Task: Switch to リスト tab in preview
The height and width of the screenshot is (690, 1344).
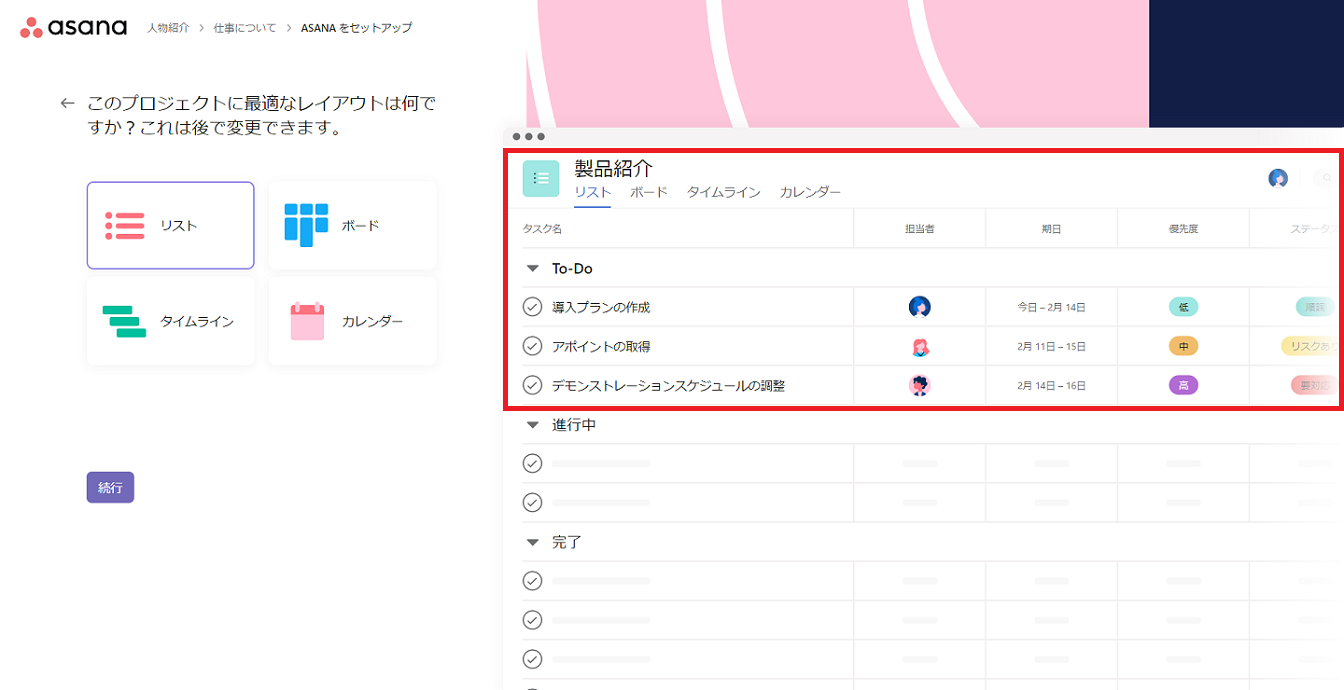Action: [592, 192]
